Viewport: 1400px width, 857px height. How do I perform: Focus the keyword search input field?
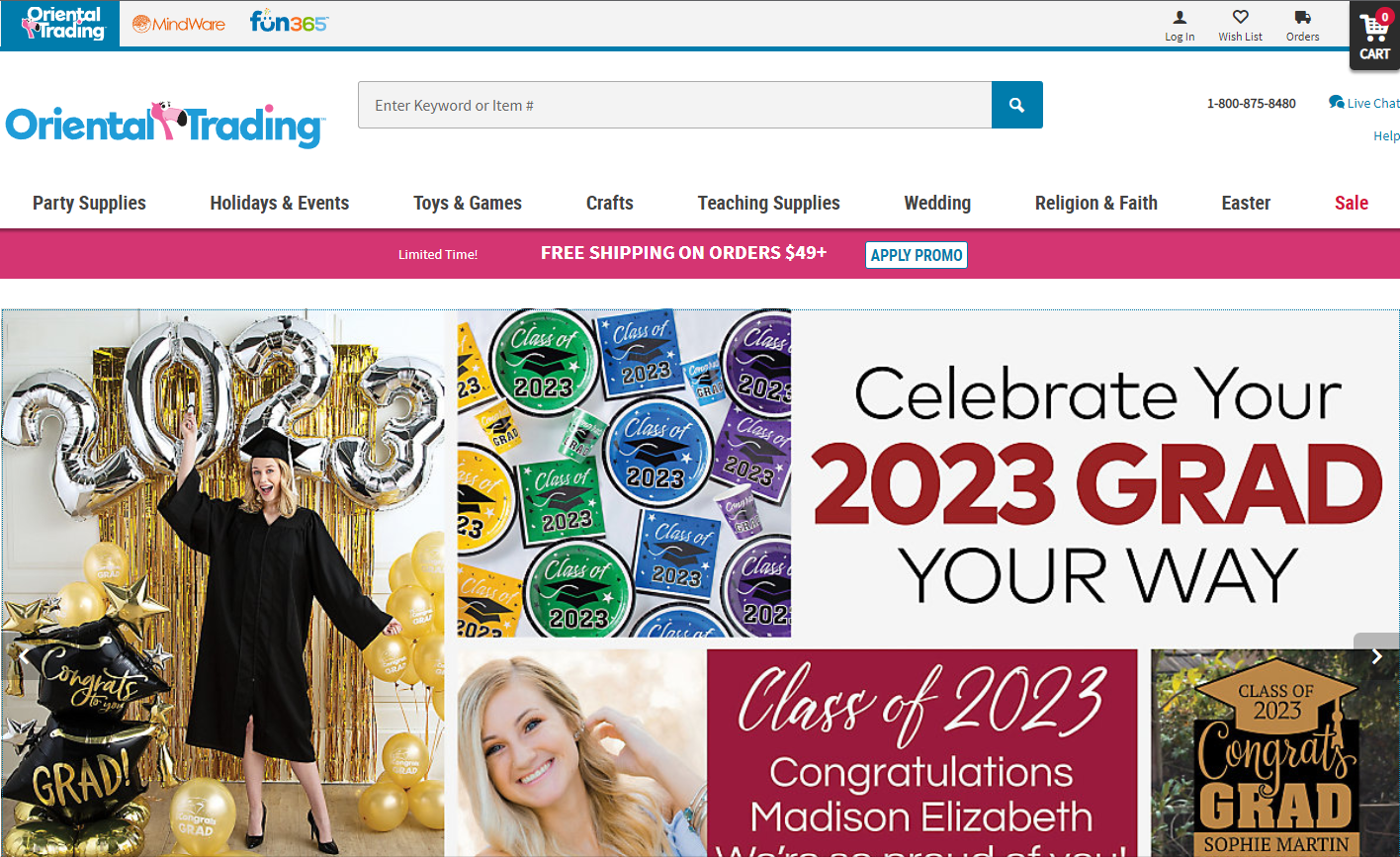[x=675, y=105]
